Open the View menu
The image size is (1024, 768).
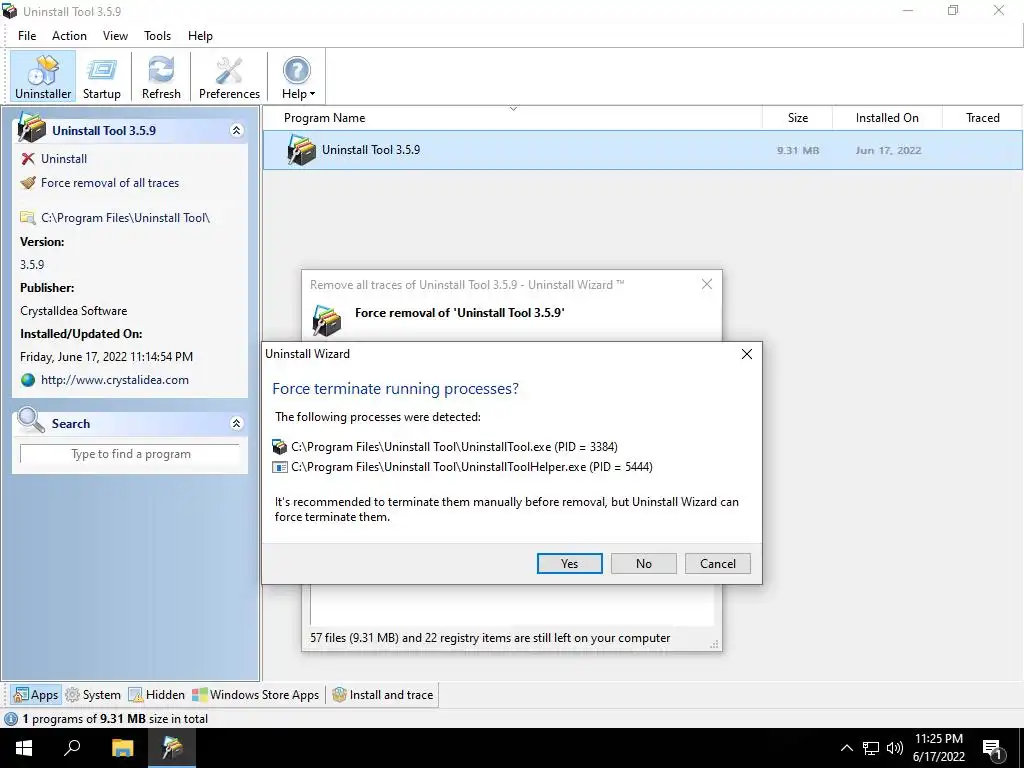point(115,36)
